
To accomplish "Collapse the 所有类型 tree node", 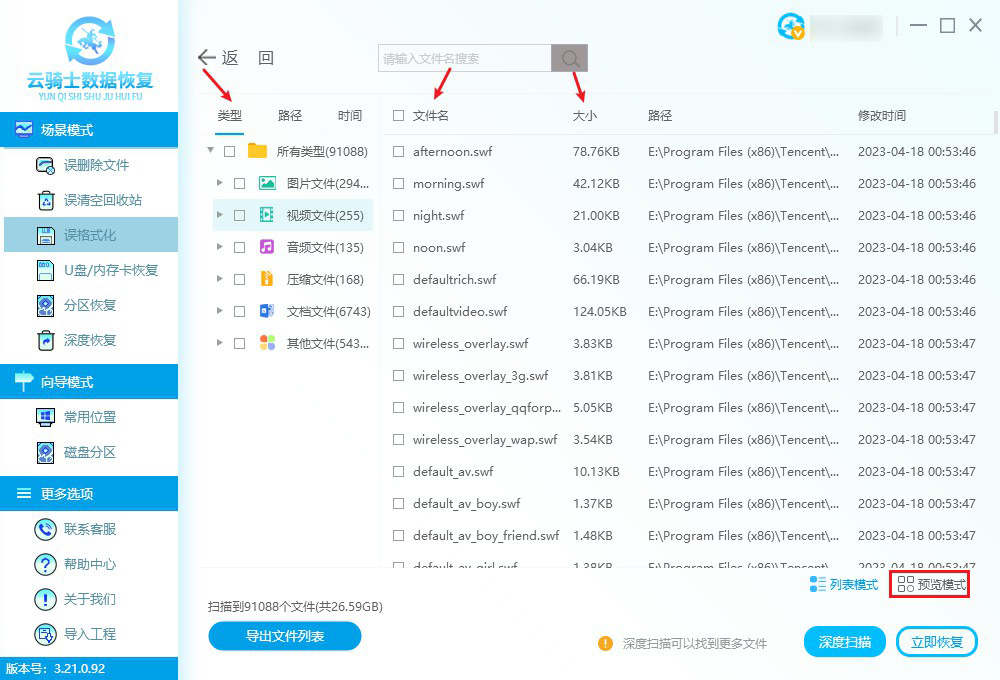I will [x=210, y=151].
